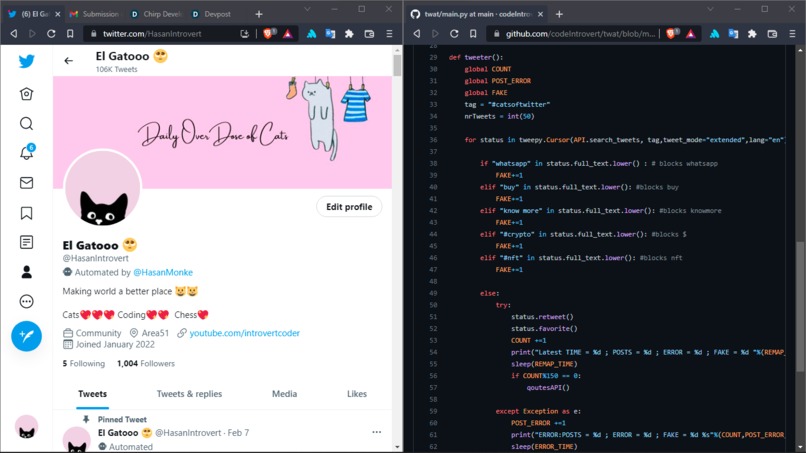
Task: Switch to the Devpost browser tab
Action: [217, 14]
